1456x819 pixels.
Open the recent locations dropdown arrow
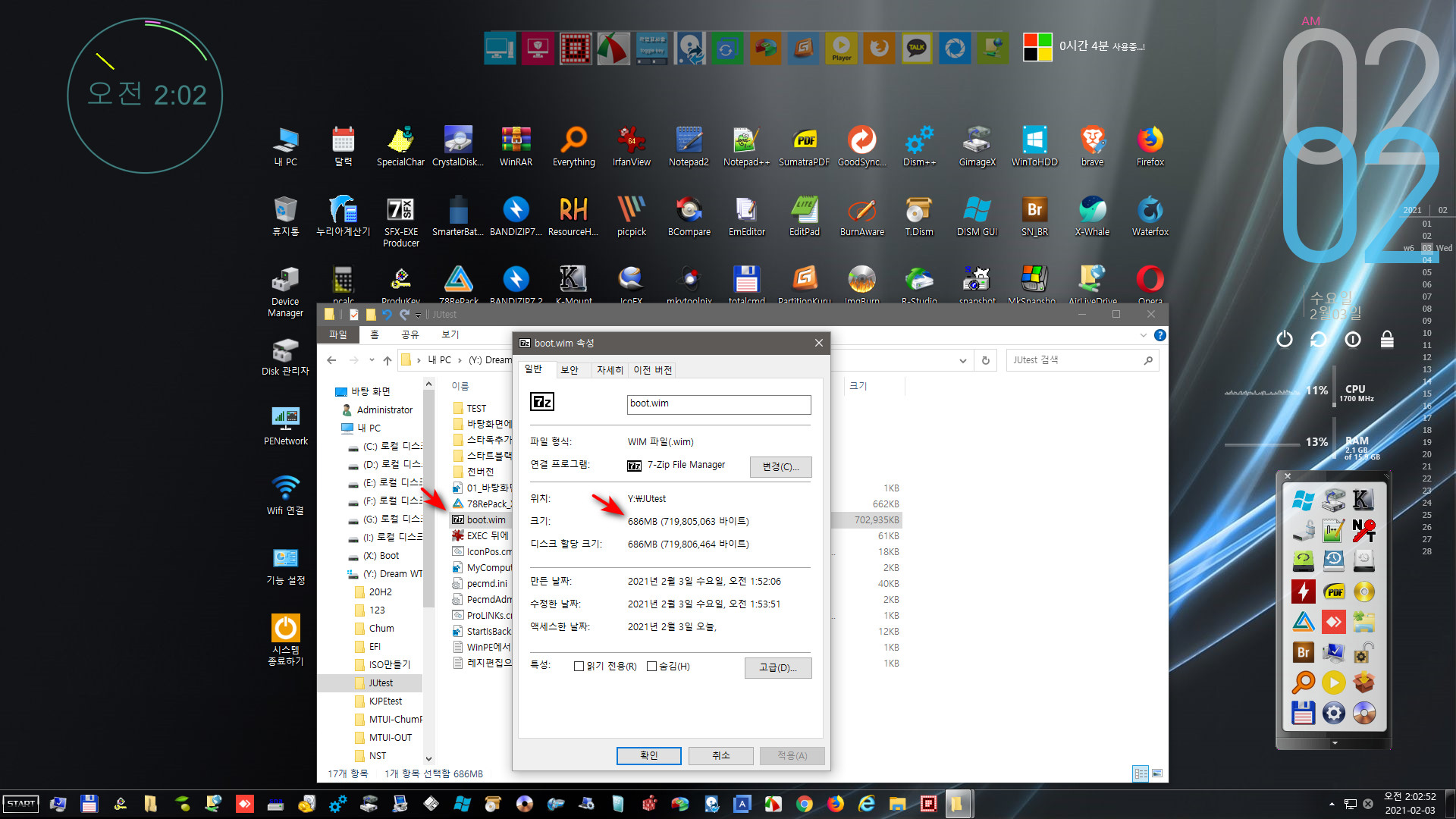372,360
